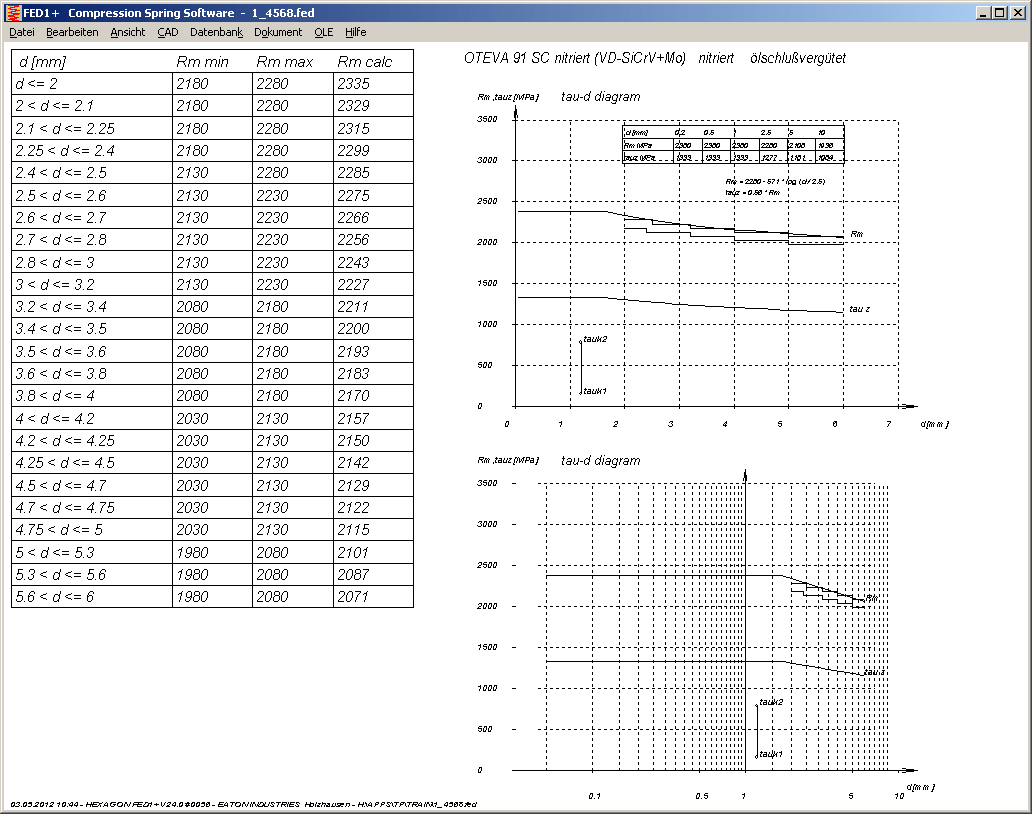Click the 'd [mm]' table column header
This screenshot has height=814, width=1032.
click(37, 62)
